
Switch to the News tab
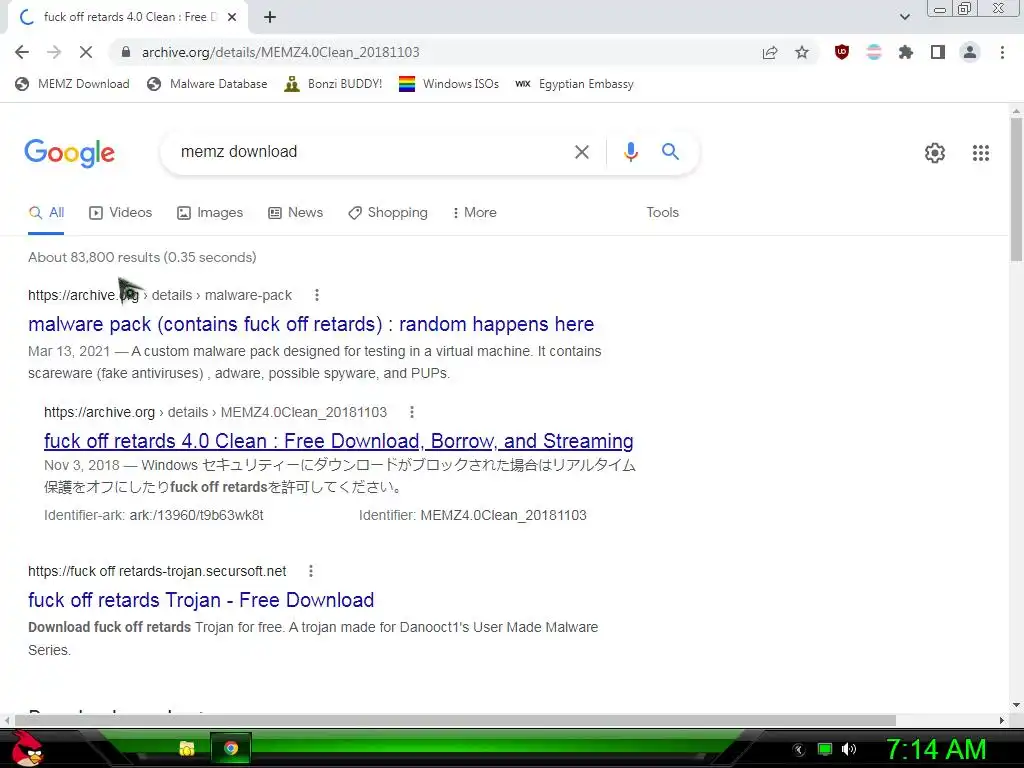(295, 213)
